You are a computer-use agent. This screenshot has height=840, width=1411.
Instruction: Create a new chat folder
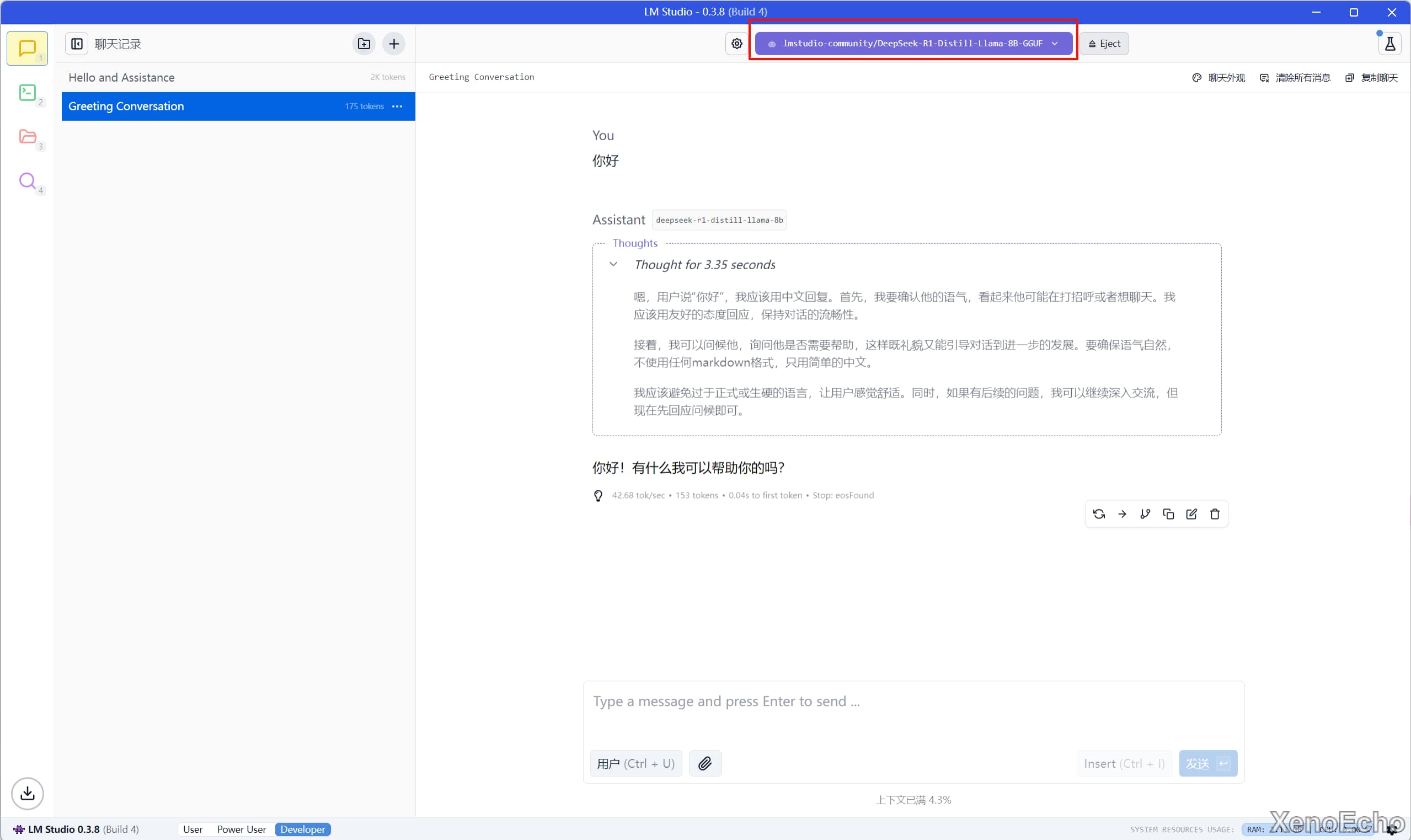click(x=364, y=44)
